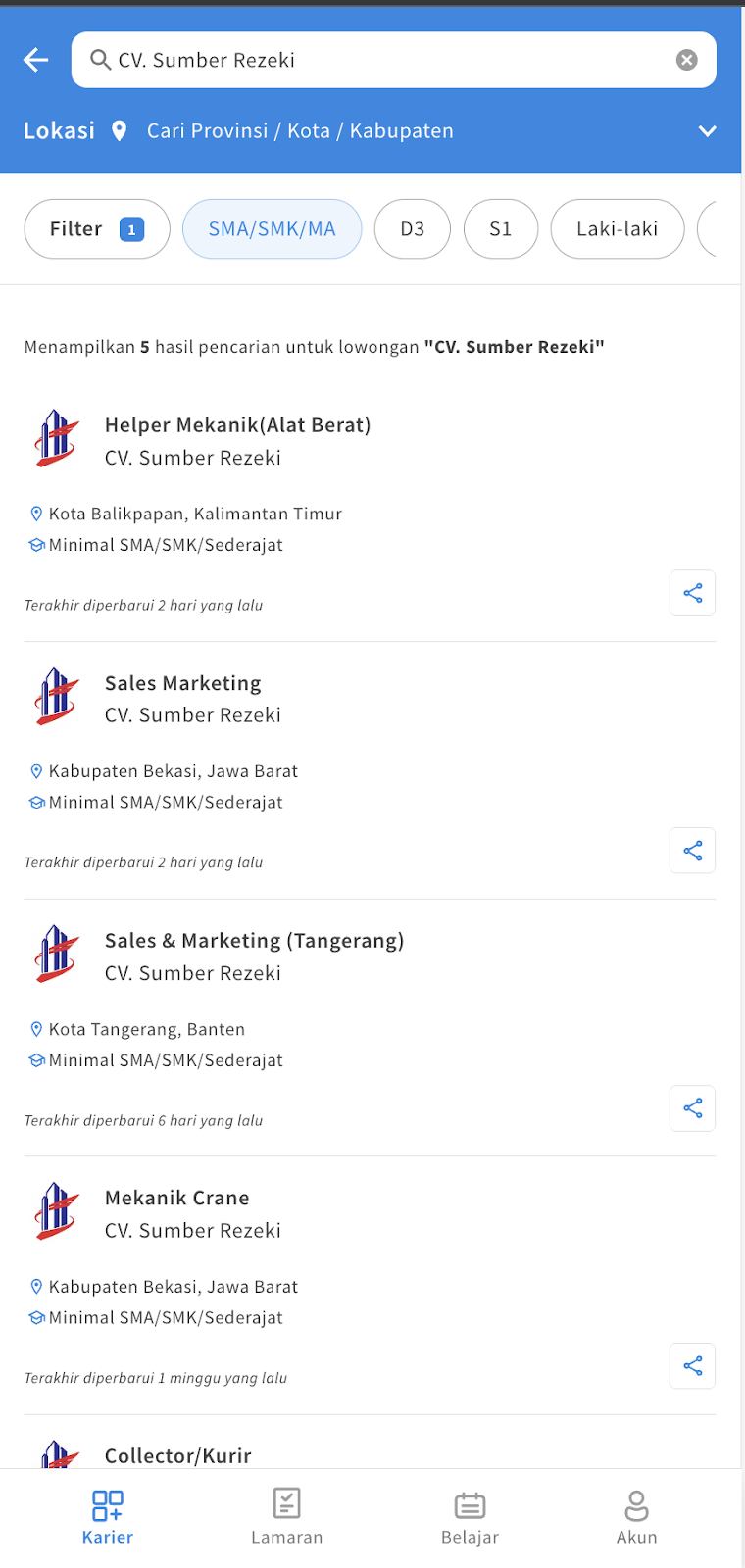Viewport: 745px width, 1568px height.
Task: Expand the Lokasi dropdown chevron
Action: [x=707, y=130]
